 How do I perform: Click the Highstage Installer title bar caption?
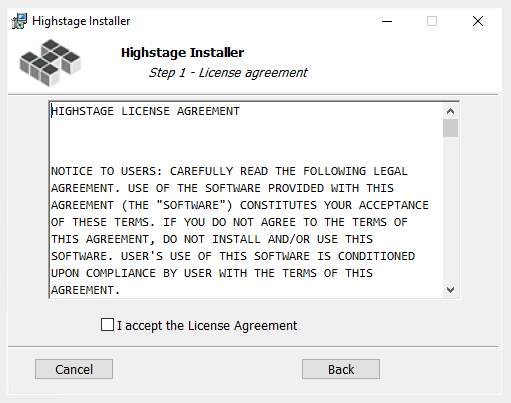tap(81, 21)
